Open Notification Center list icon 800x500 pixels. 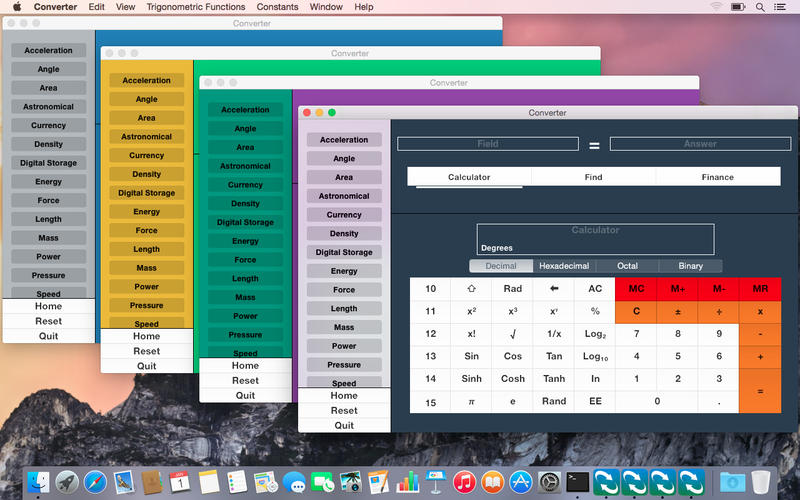click(x=780, y=7)
